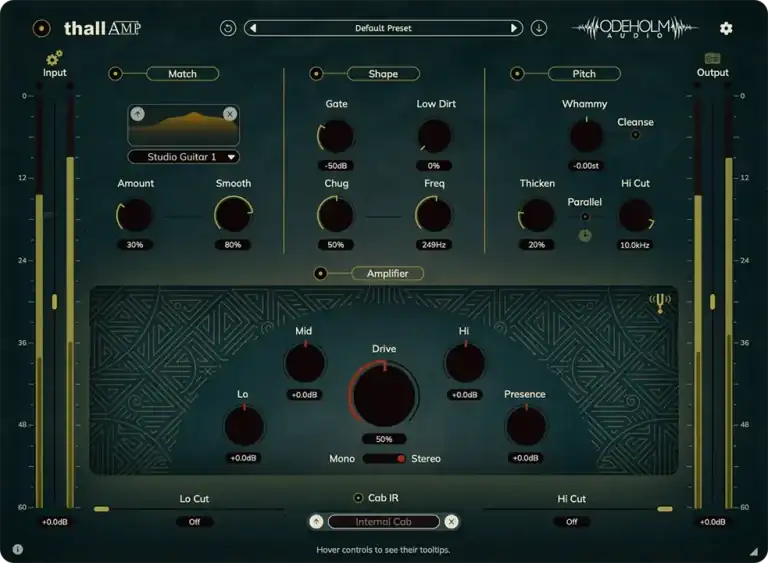Click the output routing icon above Output
The height and width of the screenshot is (563, 768).
coord(712,59)
